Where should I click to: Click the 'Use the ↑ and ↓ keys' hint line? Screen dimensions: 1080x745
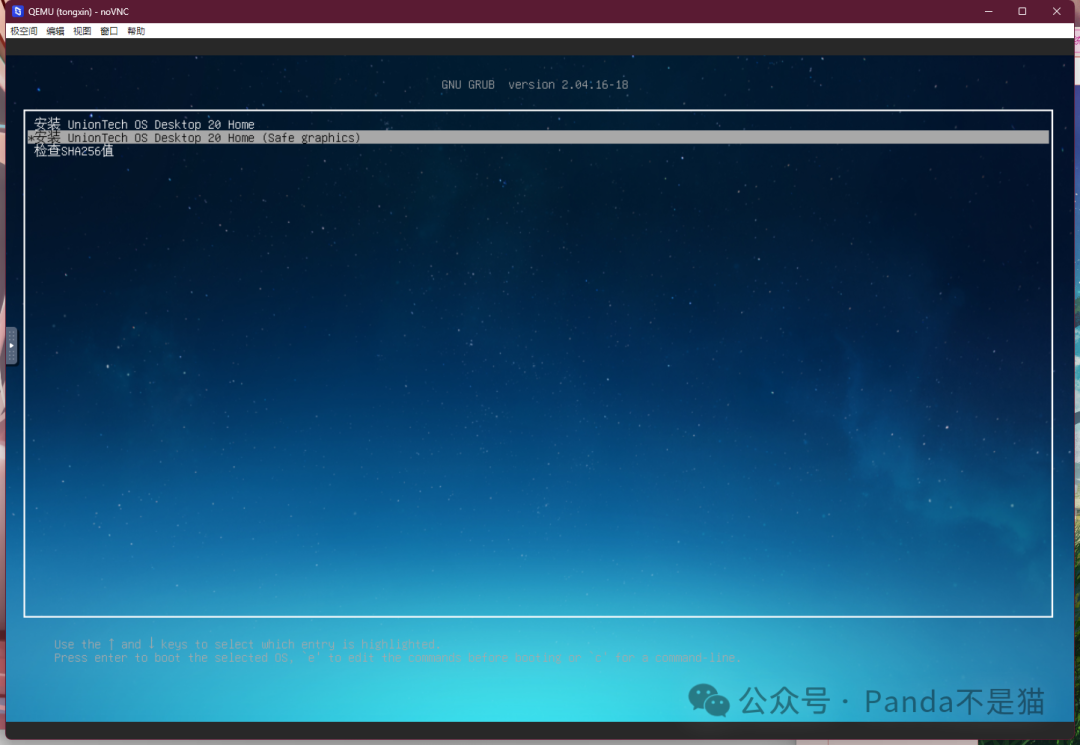click(x=246, y=644)
